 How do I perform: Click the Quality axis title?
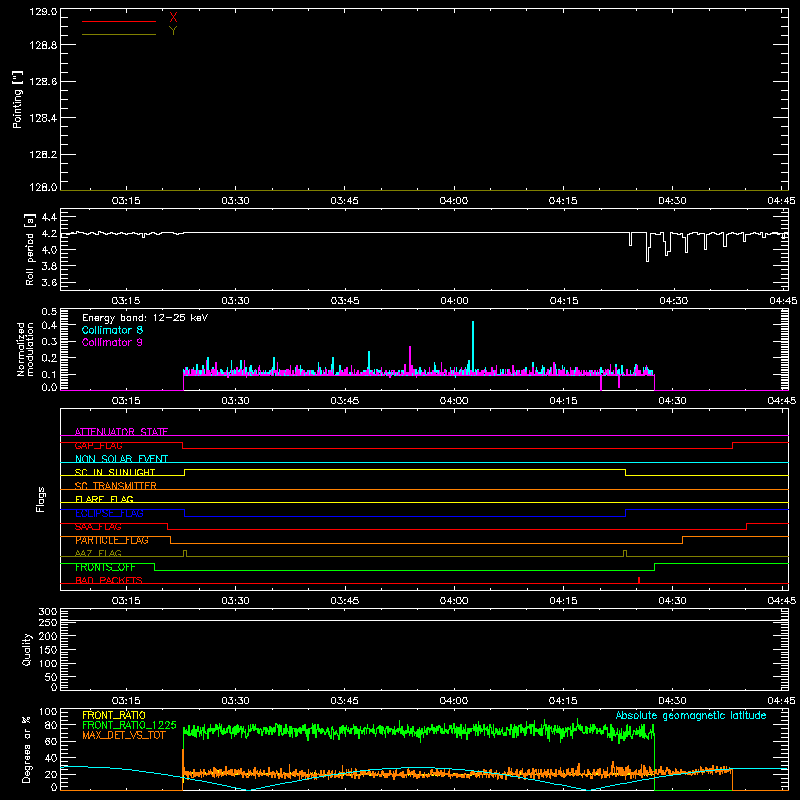click(x=27, y=649)
